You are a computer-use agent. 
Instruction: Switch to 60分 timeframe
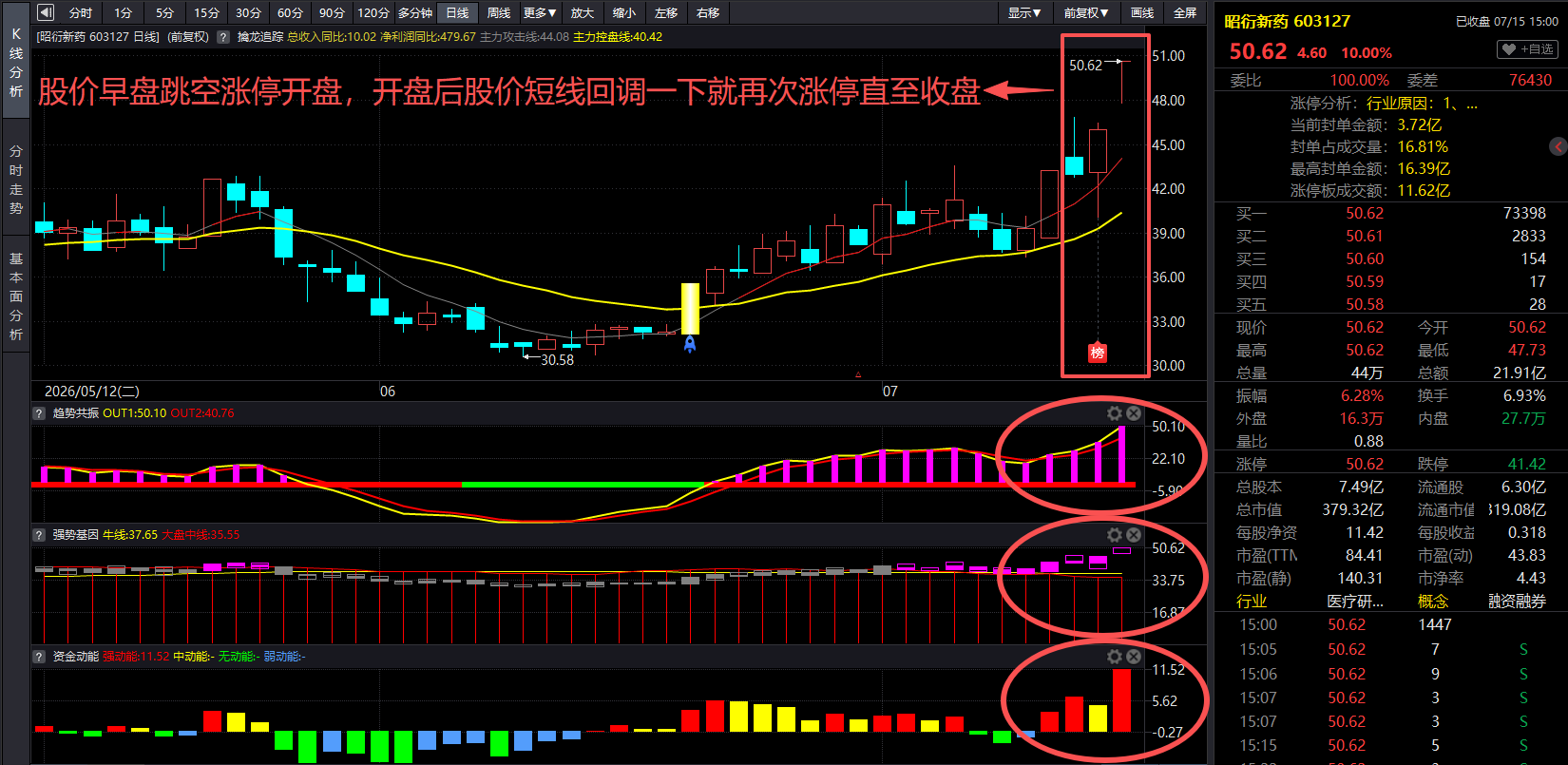pyautogui.click(x=290, y=12)
